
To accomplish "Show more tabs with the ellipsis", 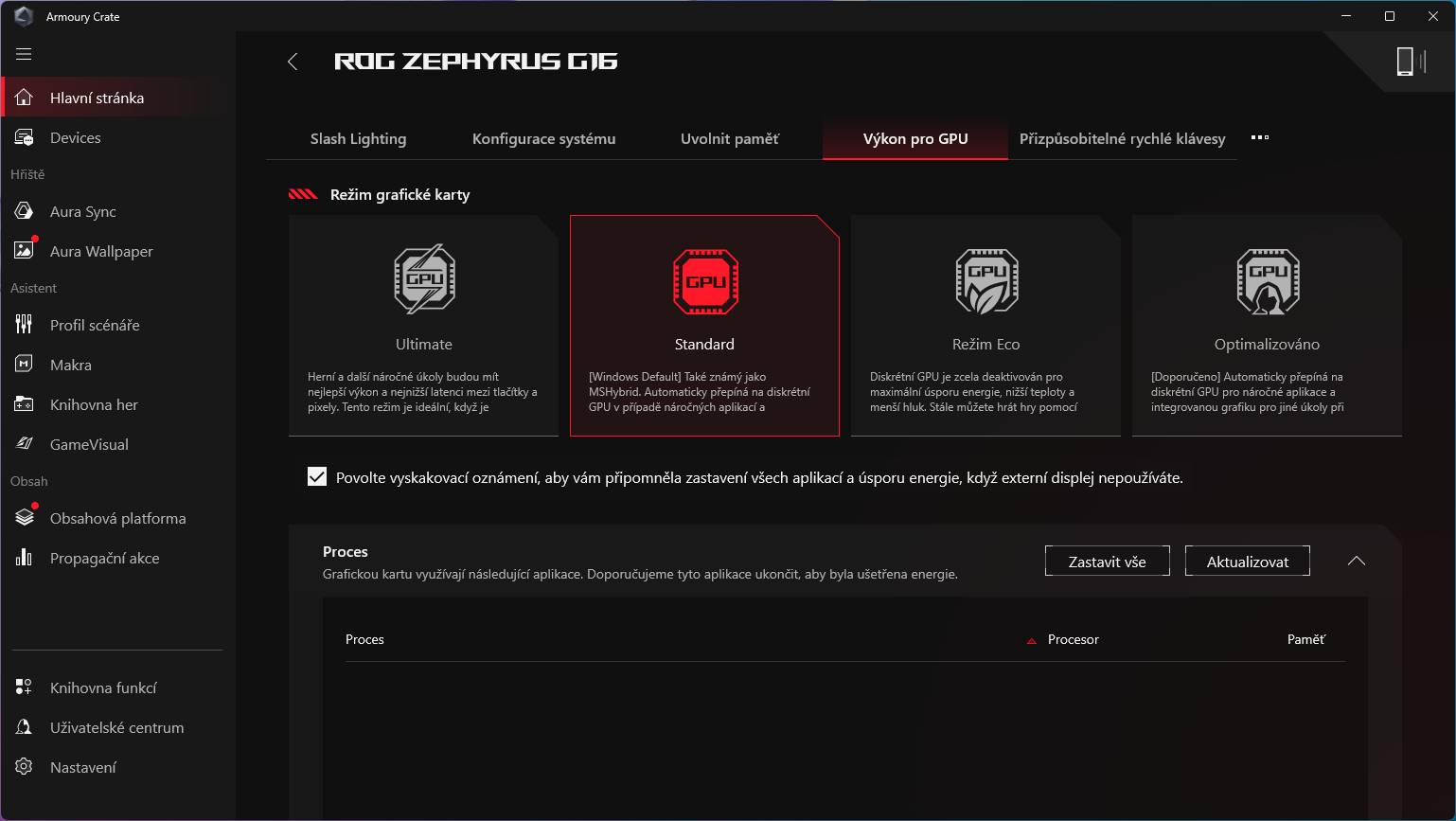I will tap(1259, 138).
